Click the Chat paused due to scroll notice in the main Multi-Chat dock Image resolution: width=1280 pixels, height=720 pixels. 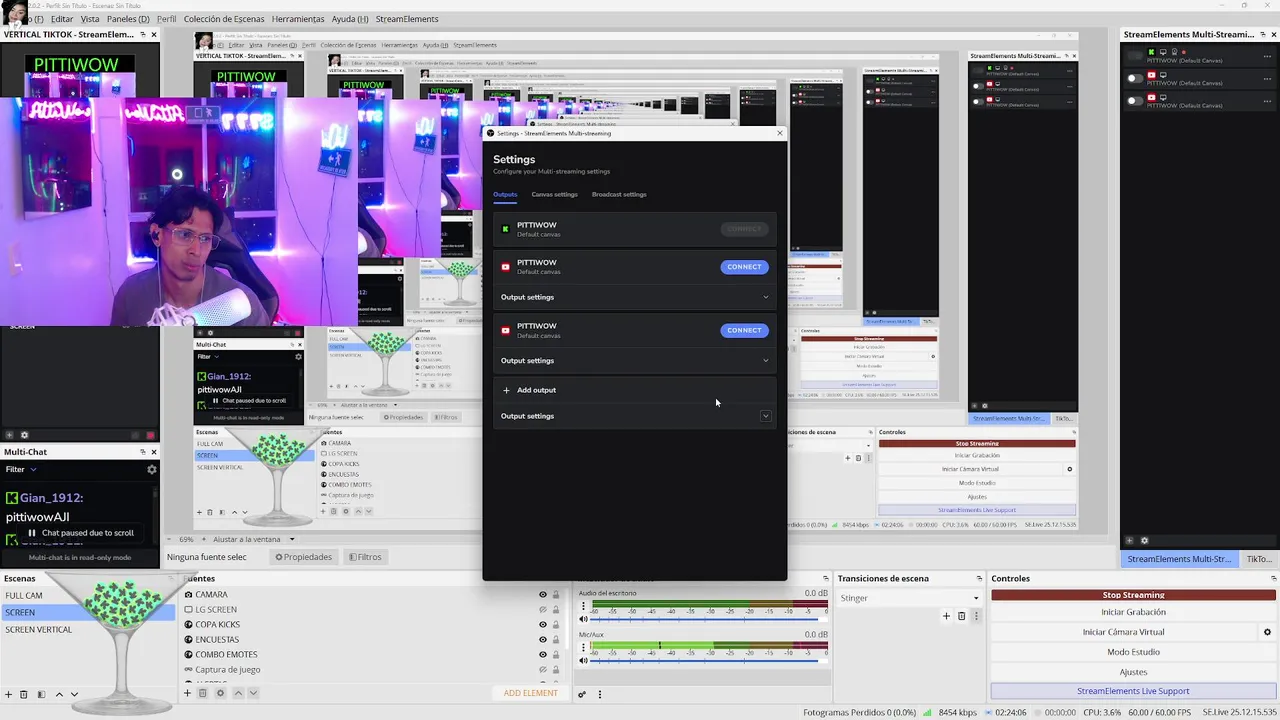click(x=80, y=533)
